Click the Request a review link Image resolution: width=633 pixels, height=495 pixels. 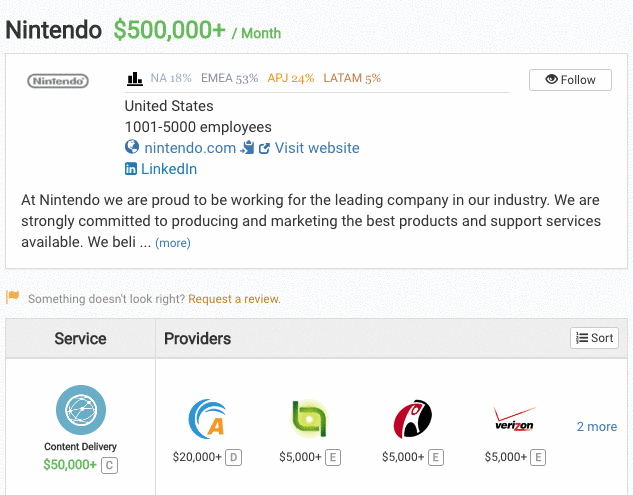tap(234, 299)
